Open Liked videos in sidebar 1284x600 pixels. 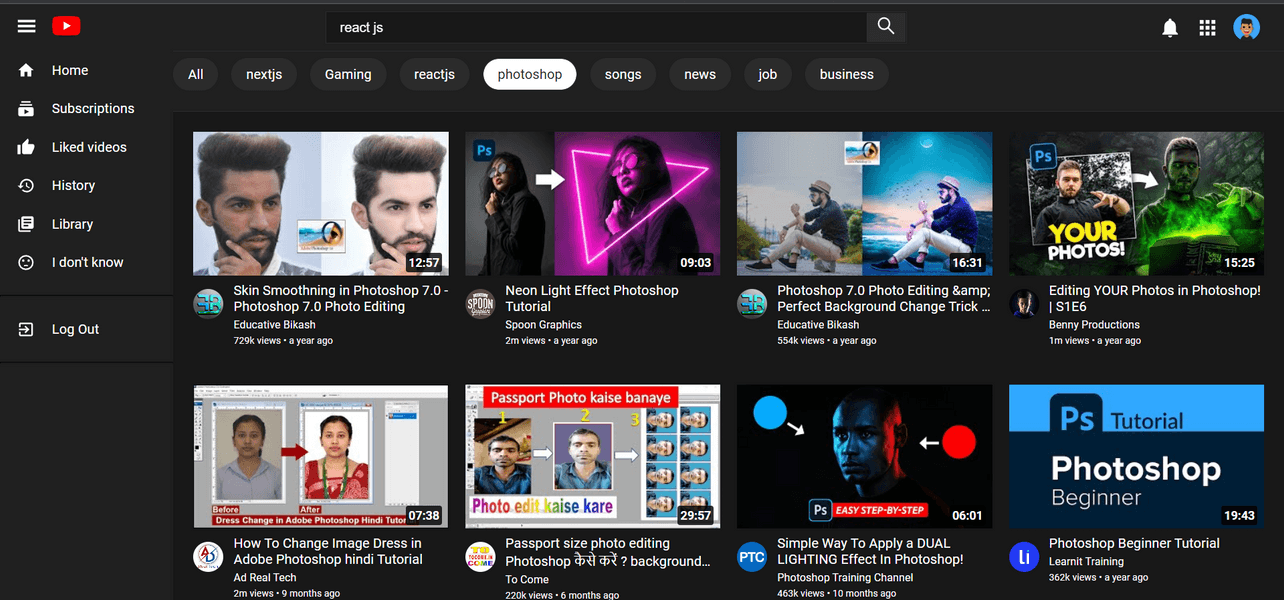tap(89, 147)
